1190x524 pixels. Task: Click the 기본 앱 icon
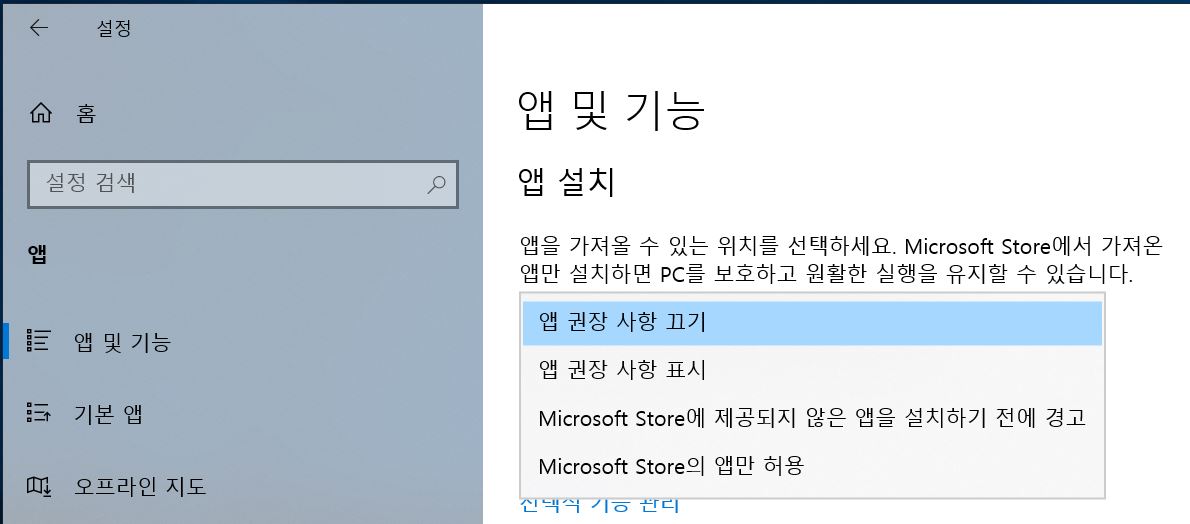38,413
